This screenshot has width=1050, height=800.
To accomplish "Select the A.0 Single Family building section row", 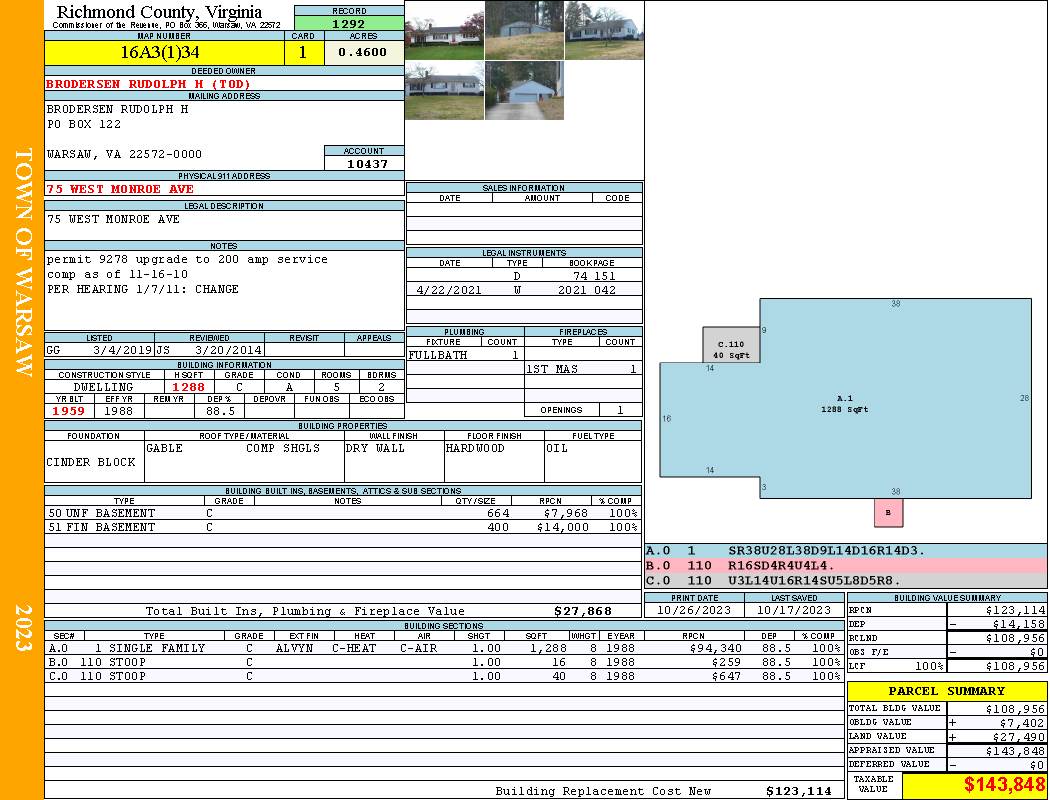I will tap(440, 648).
